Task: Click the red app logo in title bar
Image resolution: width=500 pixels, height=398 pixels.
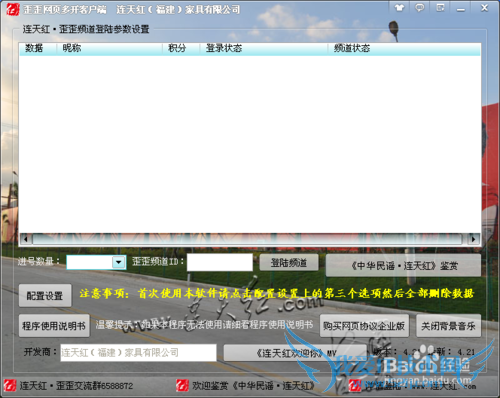Action: [12, 9]
